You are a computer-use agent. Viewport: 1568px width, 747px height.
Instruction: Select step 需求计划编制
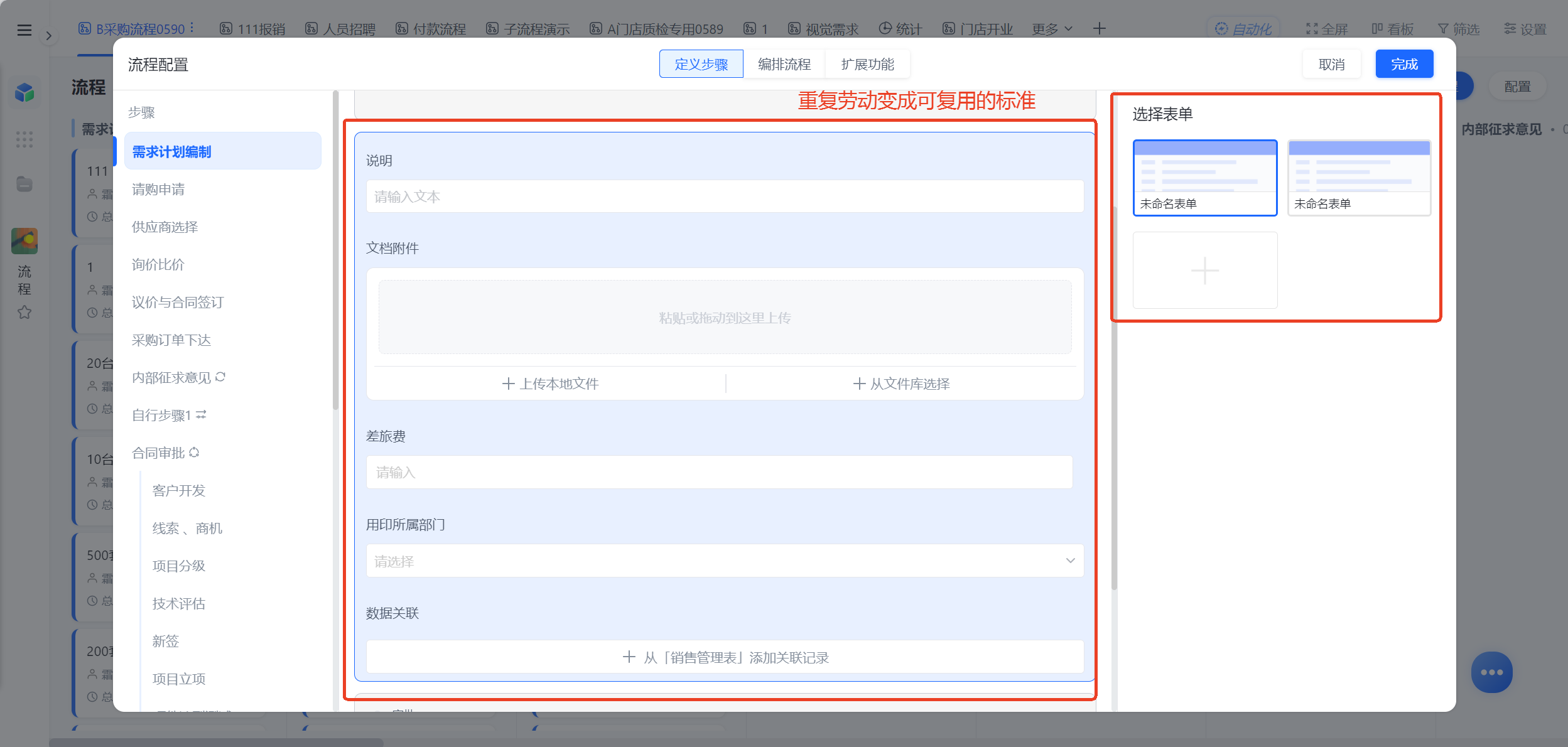pyautogui.click(x=222, y=151)
